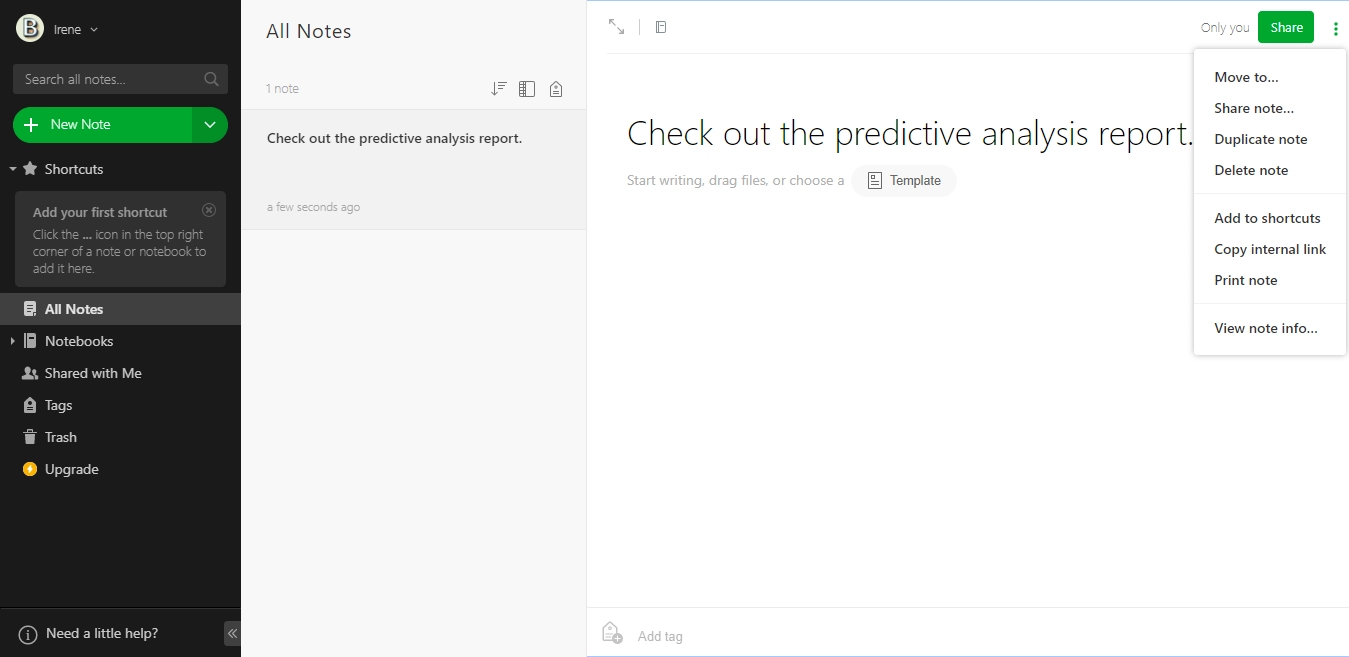Switch the note list view layout
The height and width of the screenshot is (657, 1349).
(x=527, y=88)
